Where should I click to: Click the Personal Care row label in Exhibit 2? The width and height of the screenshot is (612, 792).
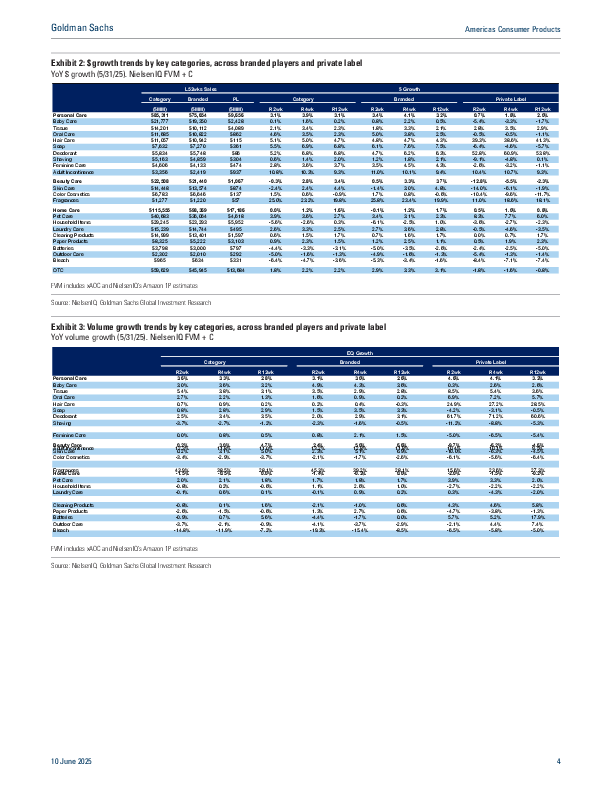pyautogui.click(x=70, y=115)
